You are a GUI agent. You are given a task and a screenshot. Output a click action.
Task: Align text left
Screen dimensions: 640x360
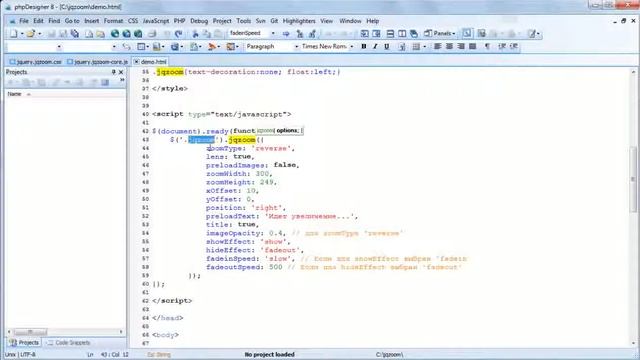(438, 47)
